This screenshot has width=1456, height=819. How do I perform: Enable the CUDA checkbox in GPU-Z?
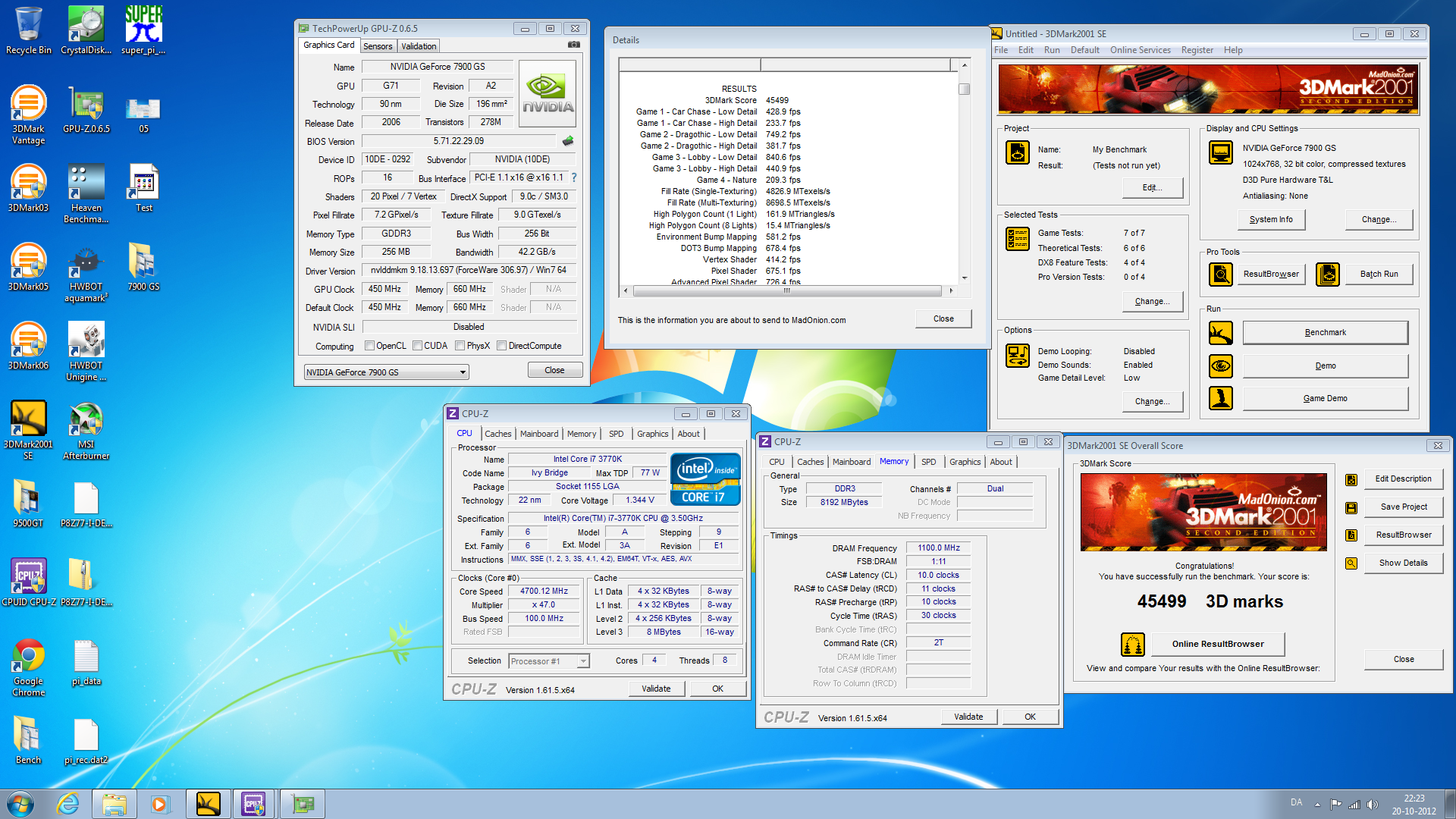click(x=418, y=346)
